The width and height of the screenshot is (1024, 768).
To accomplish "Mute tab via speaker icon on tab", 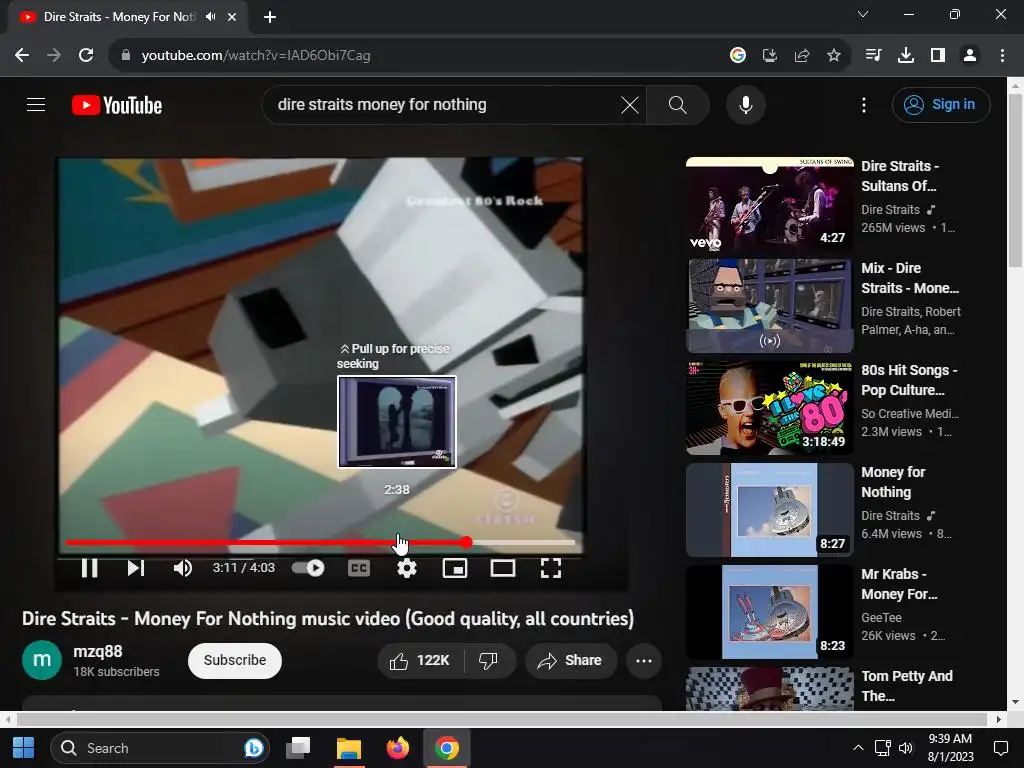I will click(x=210, y=17).
